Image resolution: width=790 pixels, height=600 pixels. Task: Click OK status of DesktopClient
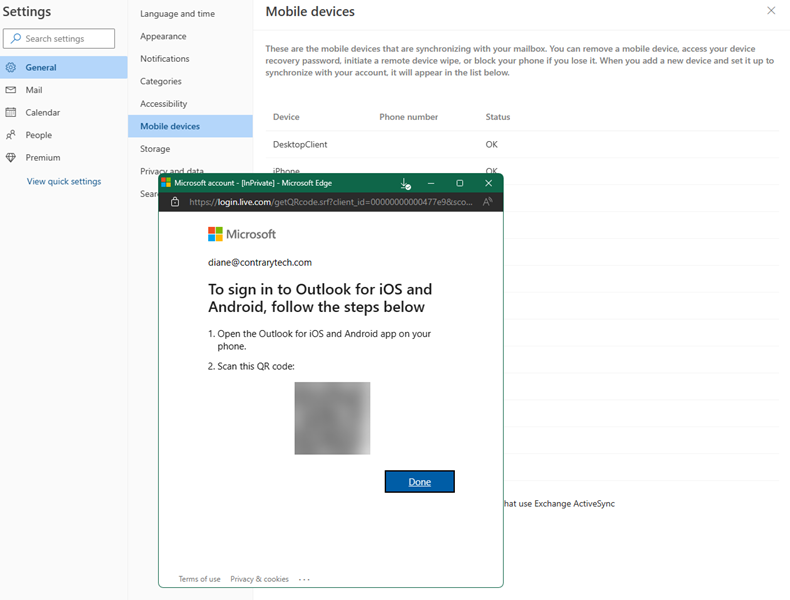(492, 145)
